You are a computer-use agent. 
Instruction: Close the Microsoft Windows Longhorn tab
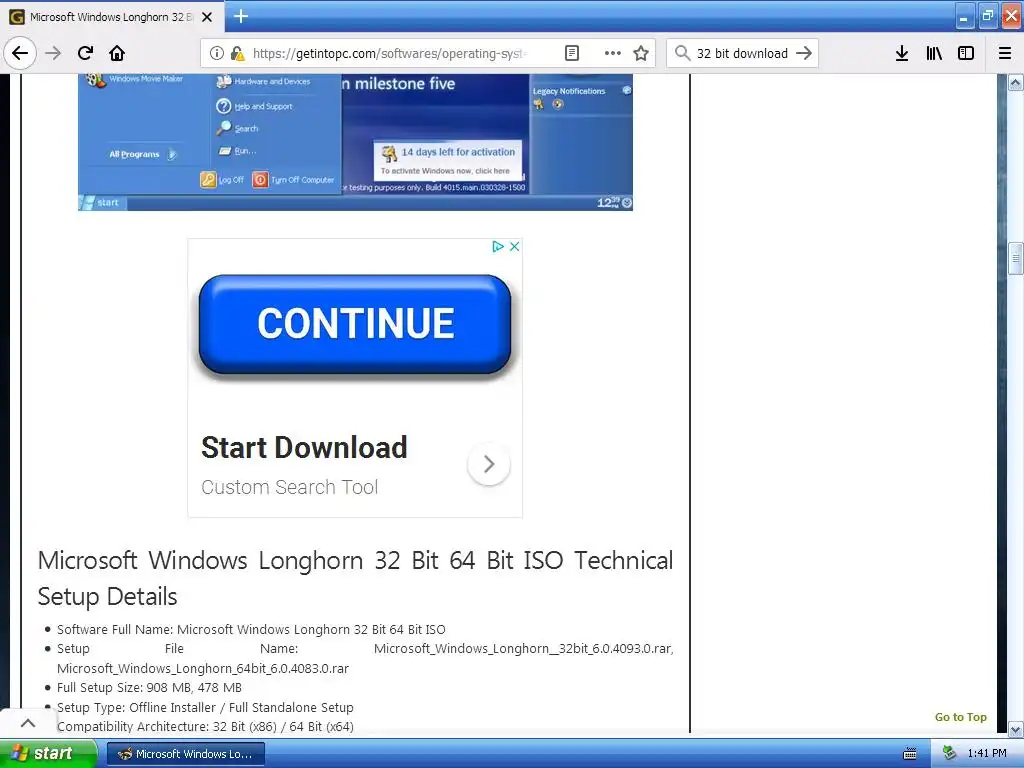(x=207, y=17)
